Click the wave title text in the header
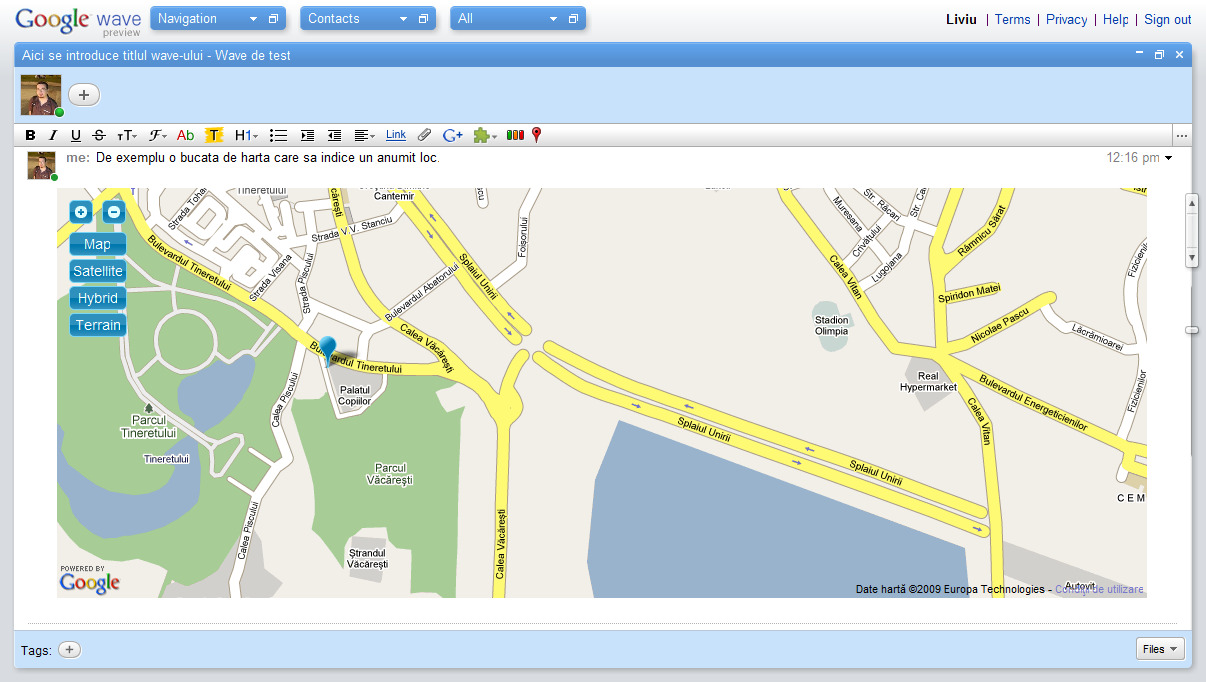1206x682 pixels. click(156, 55)
